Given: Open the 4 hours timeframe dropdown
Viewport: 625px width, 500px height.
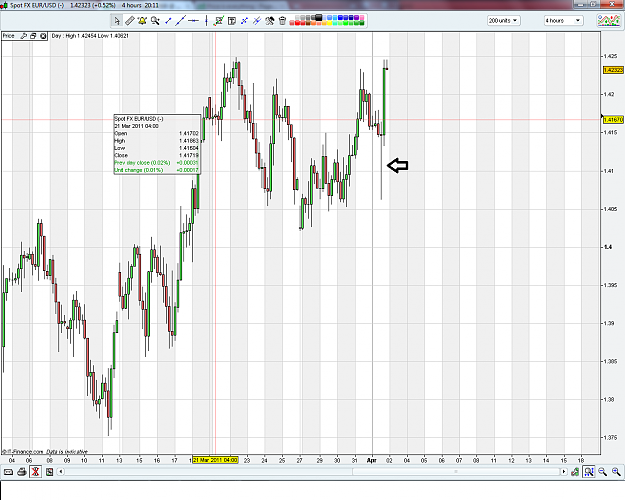Looking at the screenshot, I should point(563,20).
